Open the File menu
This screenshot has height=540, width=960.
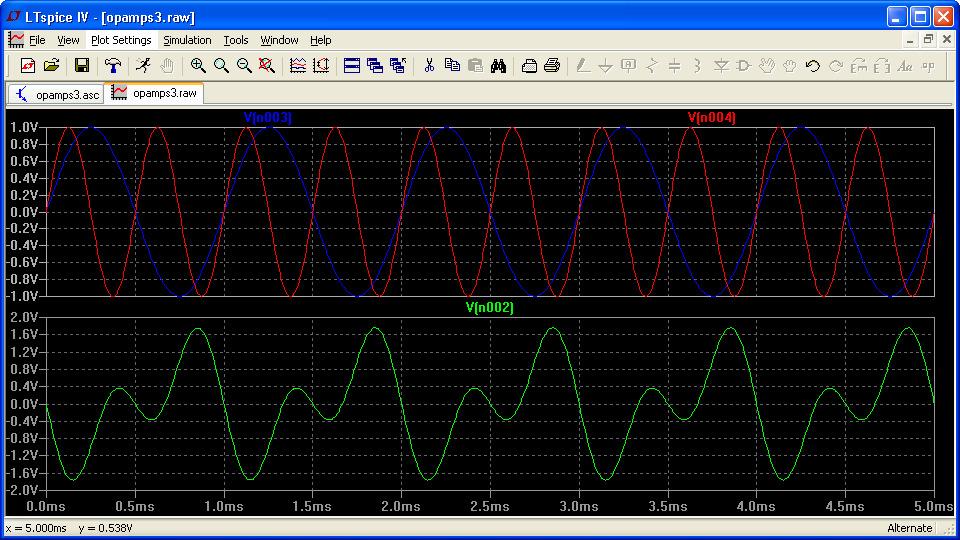pyautogui.click(x=37, y=40)
